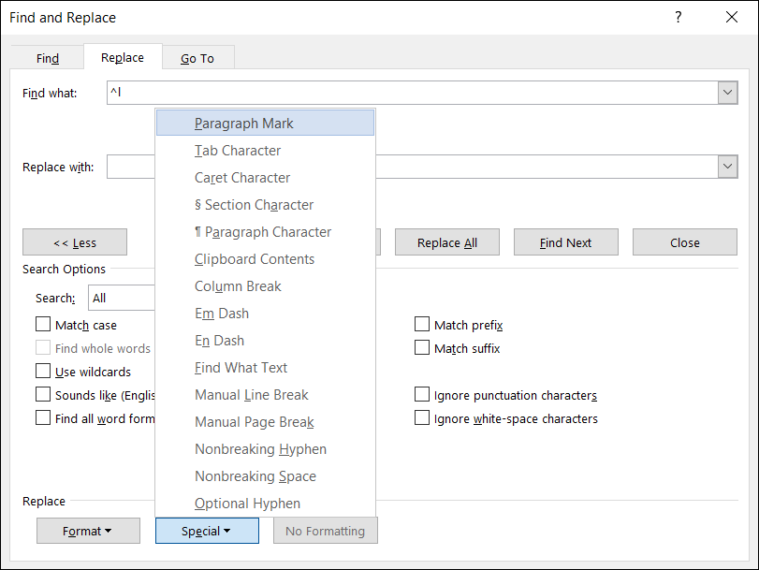Click the help question mark icon
Viewport: 759px width, 570px height.
[x=678, y=17]
